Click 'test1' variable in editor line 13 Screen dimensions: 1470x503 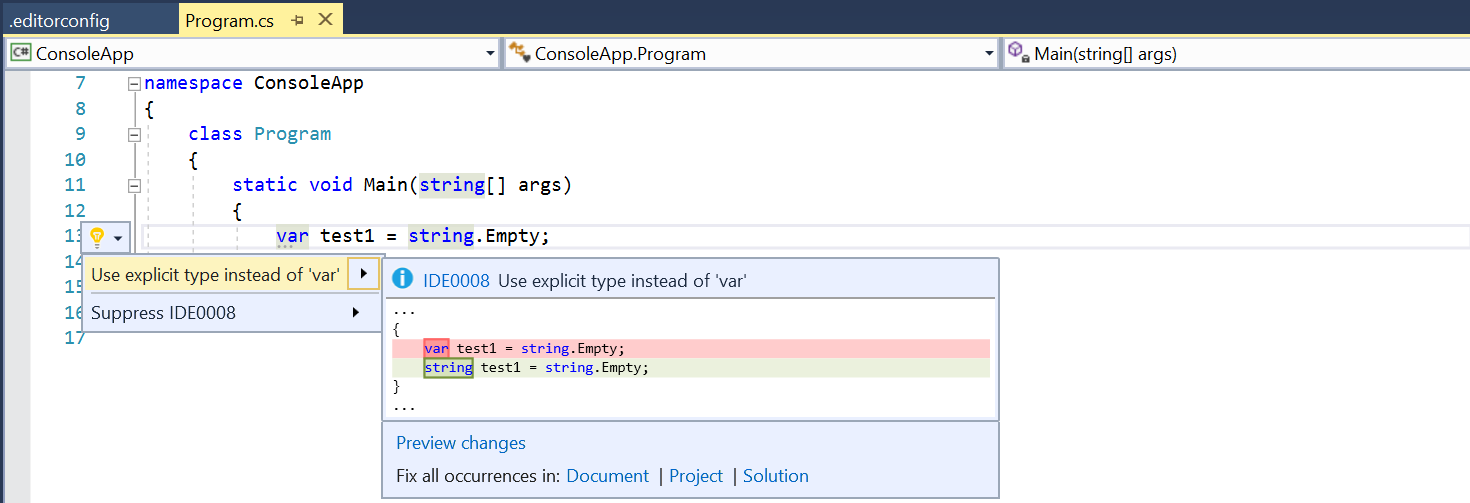(347, 236)
